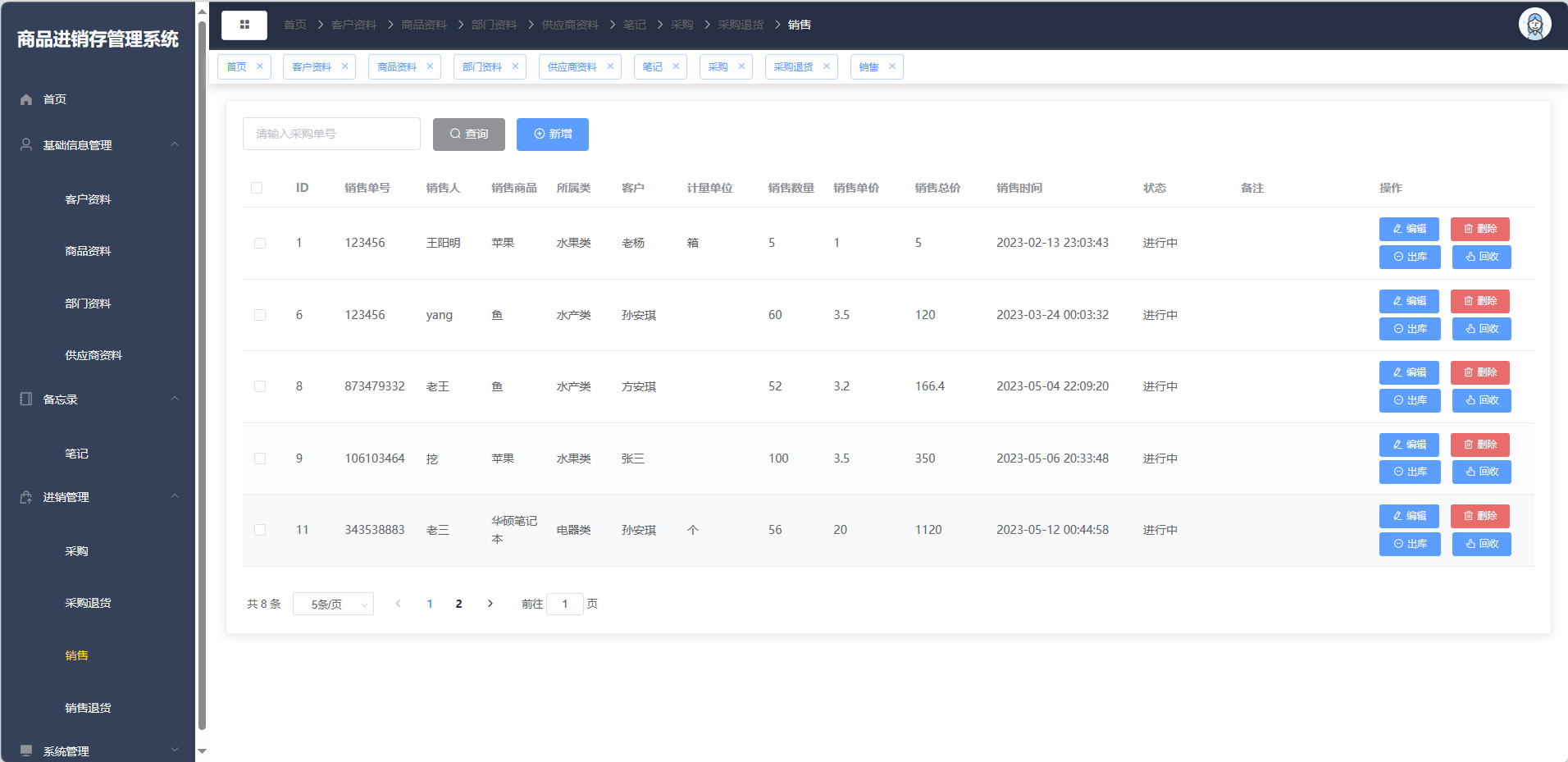Click the 进销管理 bag icon

26,497
